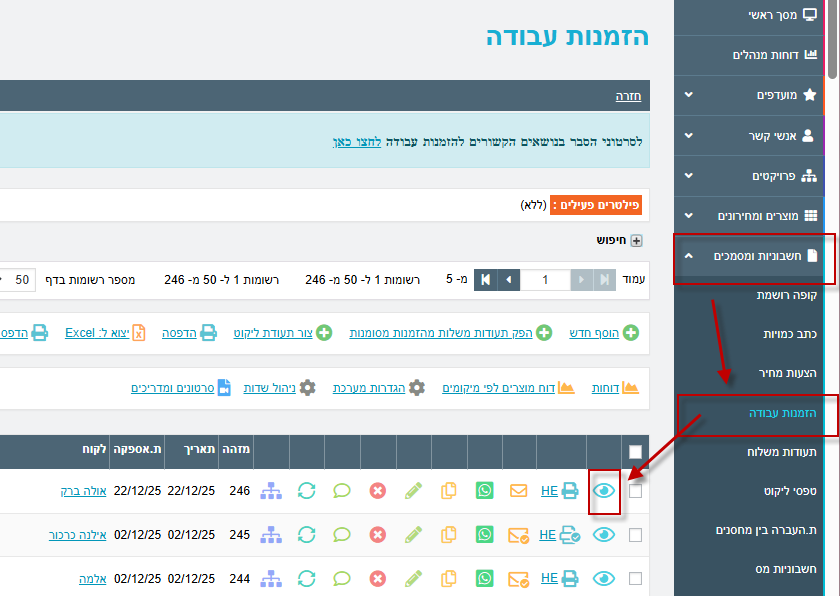Click the green refresh arrows icon for order 245

[x=306, y=535]
